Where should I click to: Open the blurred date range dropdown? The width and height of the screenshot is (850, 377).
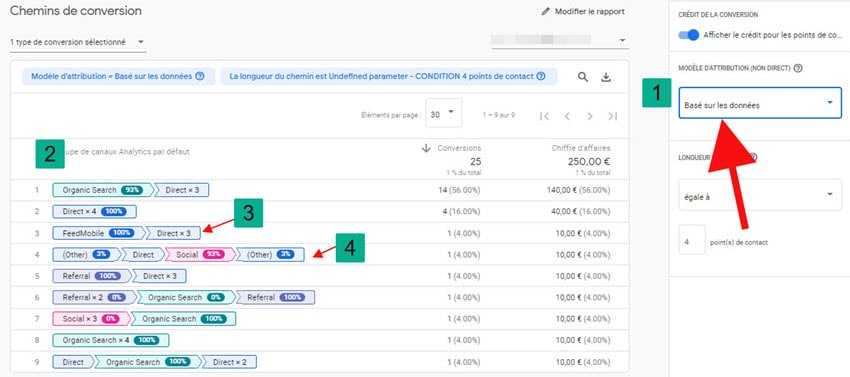point(560,40)
